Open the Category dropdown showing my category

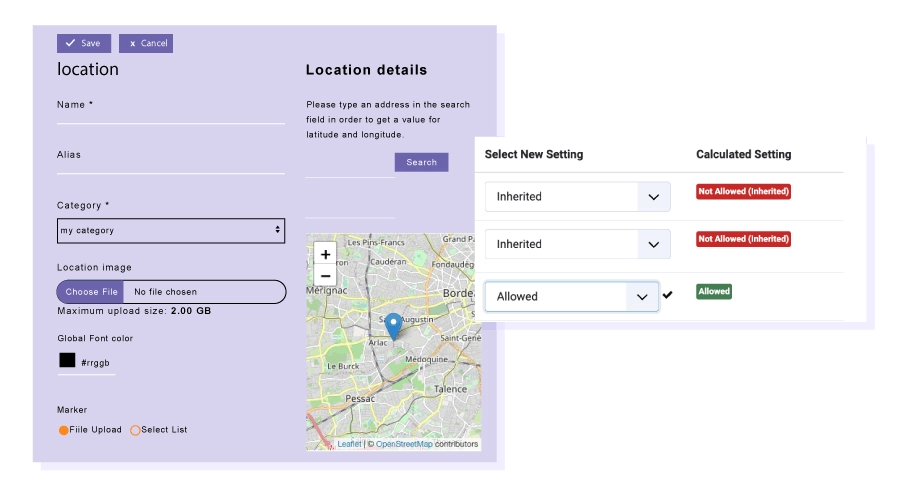click(171, 231)
